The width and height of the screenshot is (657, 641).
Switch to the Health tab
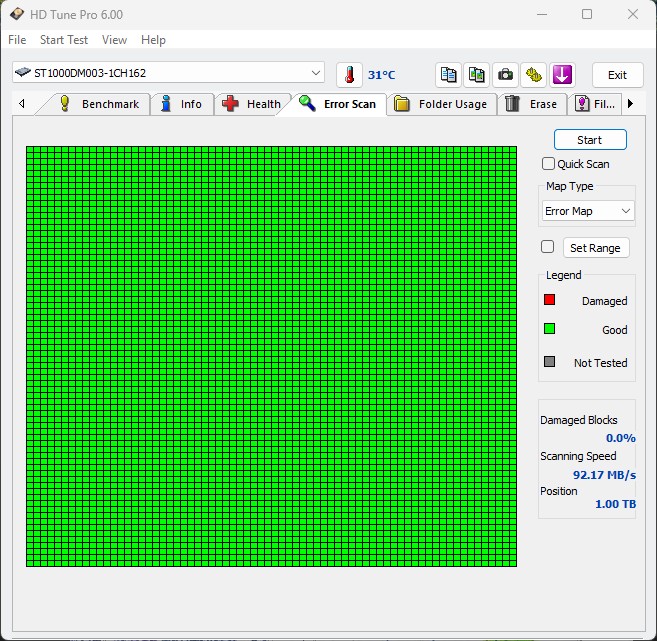click(x=252, y=104)
